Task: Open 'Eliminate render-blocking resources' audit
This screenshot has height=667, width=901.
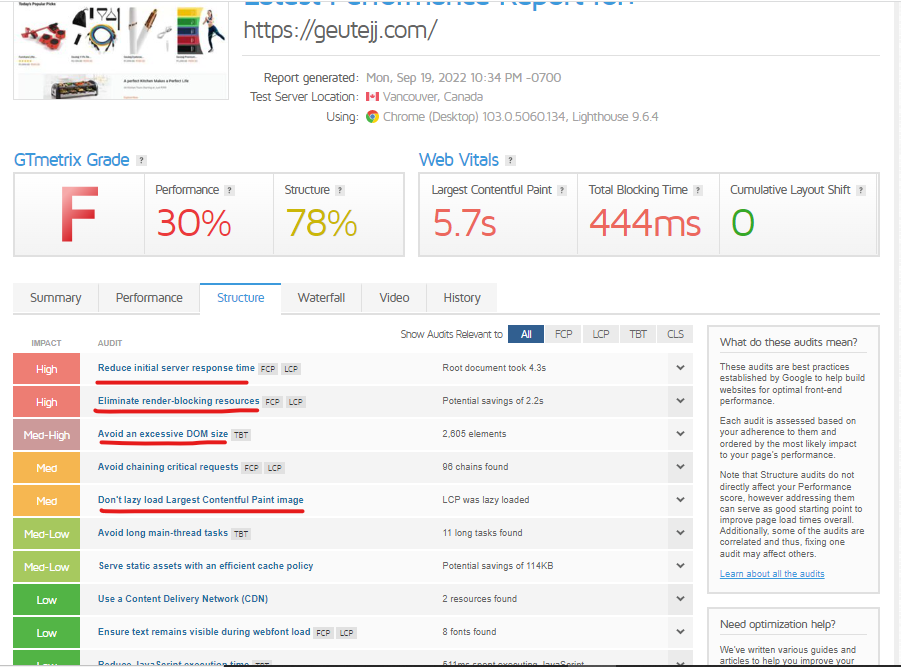Action: coord(178,400)
